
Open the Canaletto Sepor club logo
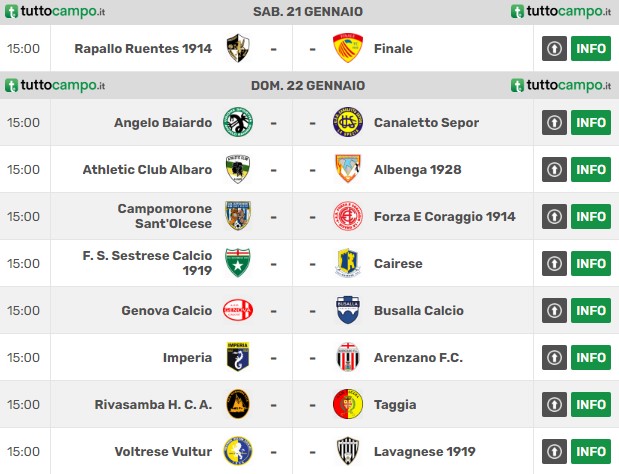click(347, 122)
